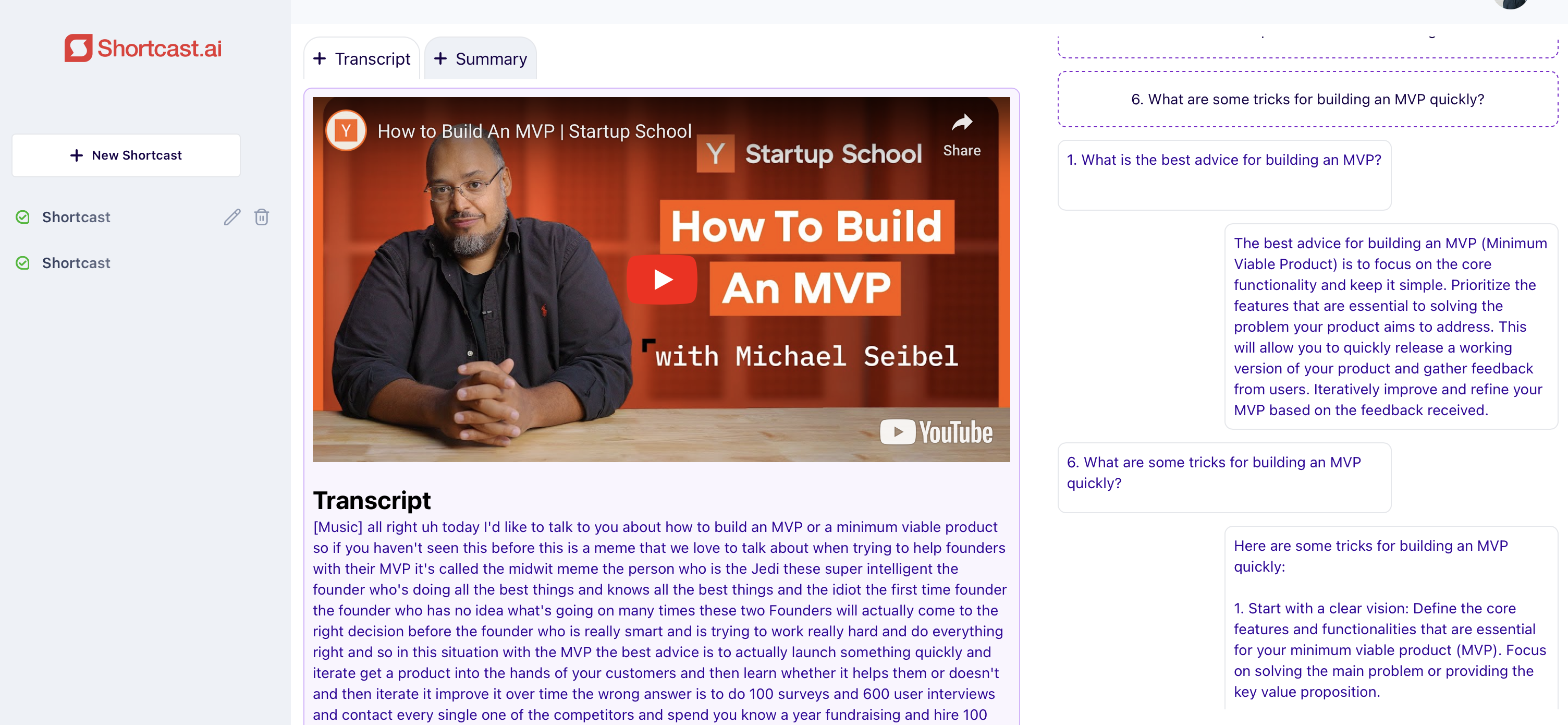Click the Transcript heading

[x=371, y=500]
